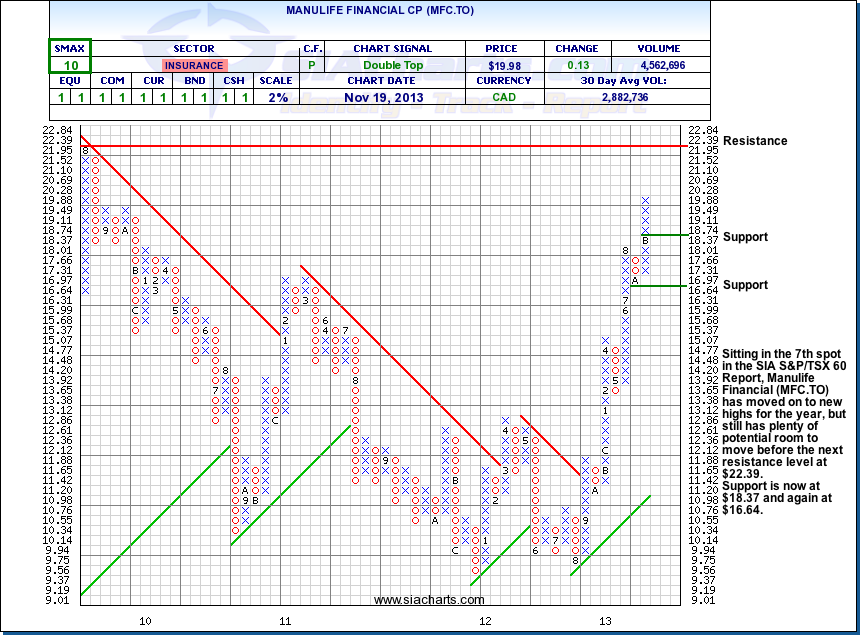Click the lower Support label near 16.64
This screenshot has width=860, height=635.
745,285
